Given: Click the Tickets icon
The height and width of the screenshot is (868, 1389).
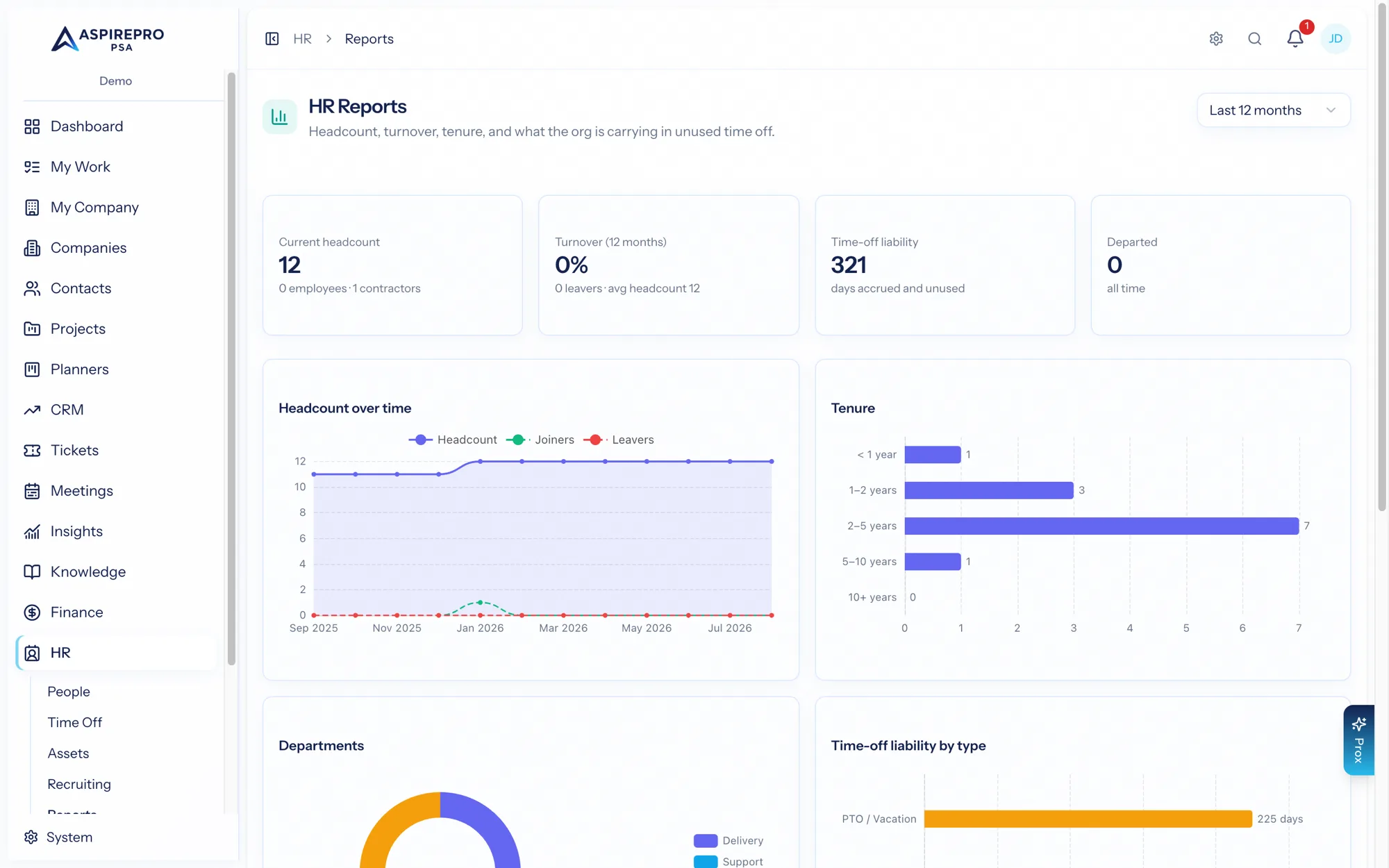Looking at the screenshot, I should 32,450.
